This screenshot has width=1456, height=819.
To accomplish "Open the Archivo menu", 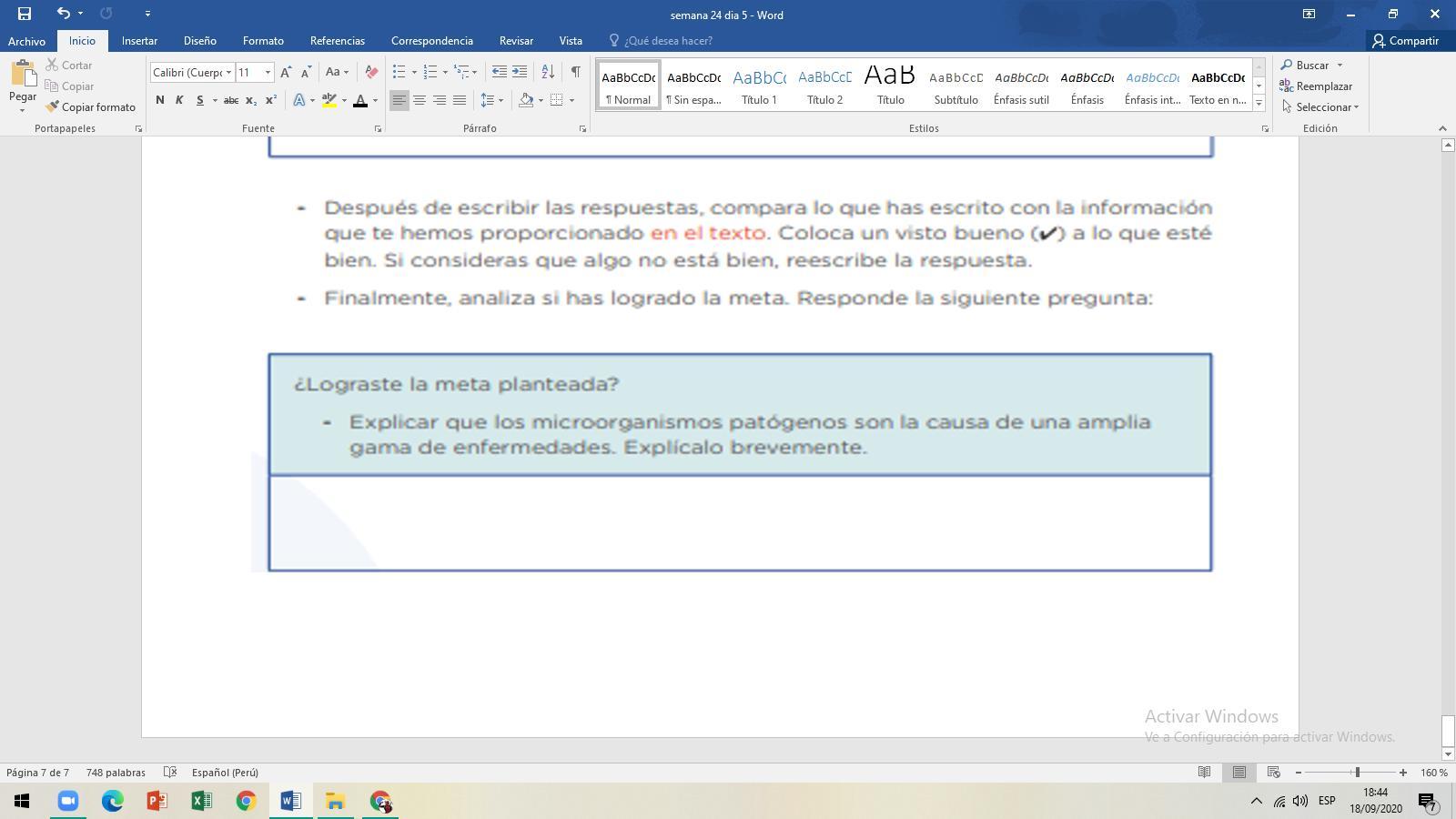I will pos(26,41).
